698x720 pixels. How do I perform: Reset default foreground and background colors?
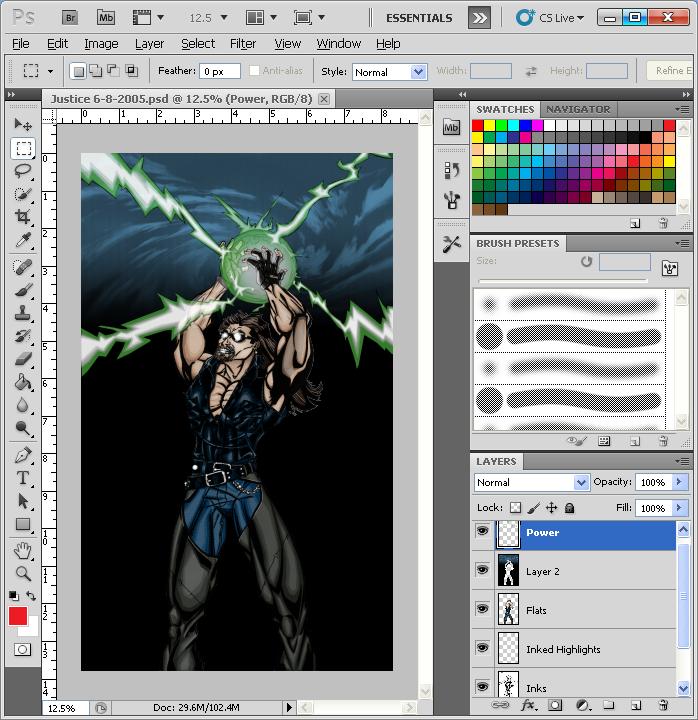14,596
